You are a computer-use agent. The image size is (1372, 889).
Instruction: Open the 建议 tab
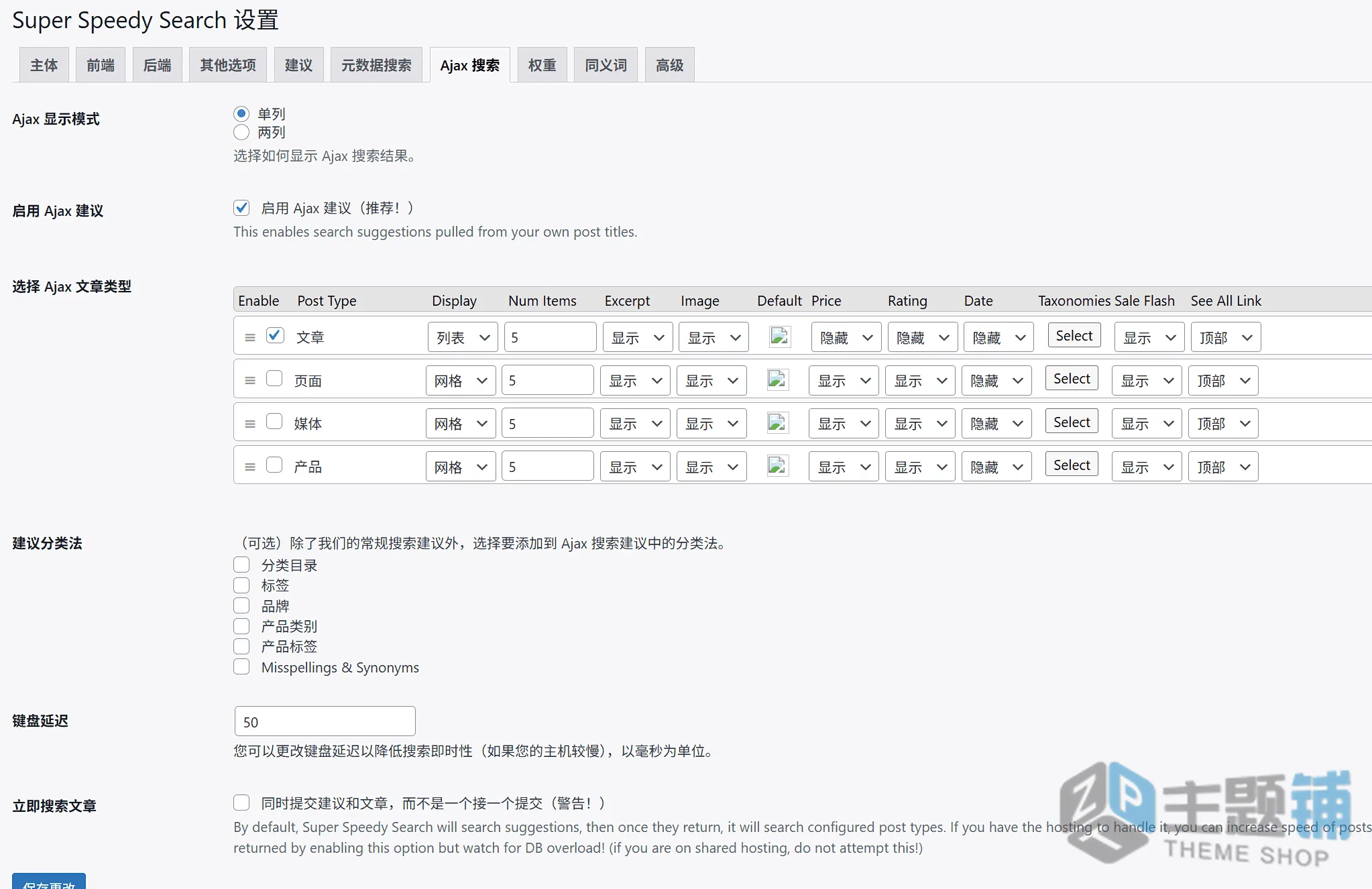299,65
